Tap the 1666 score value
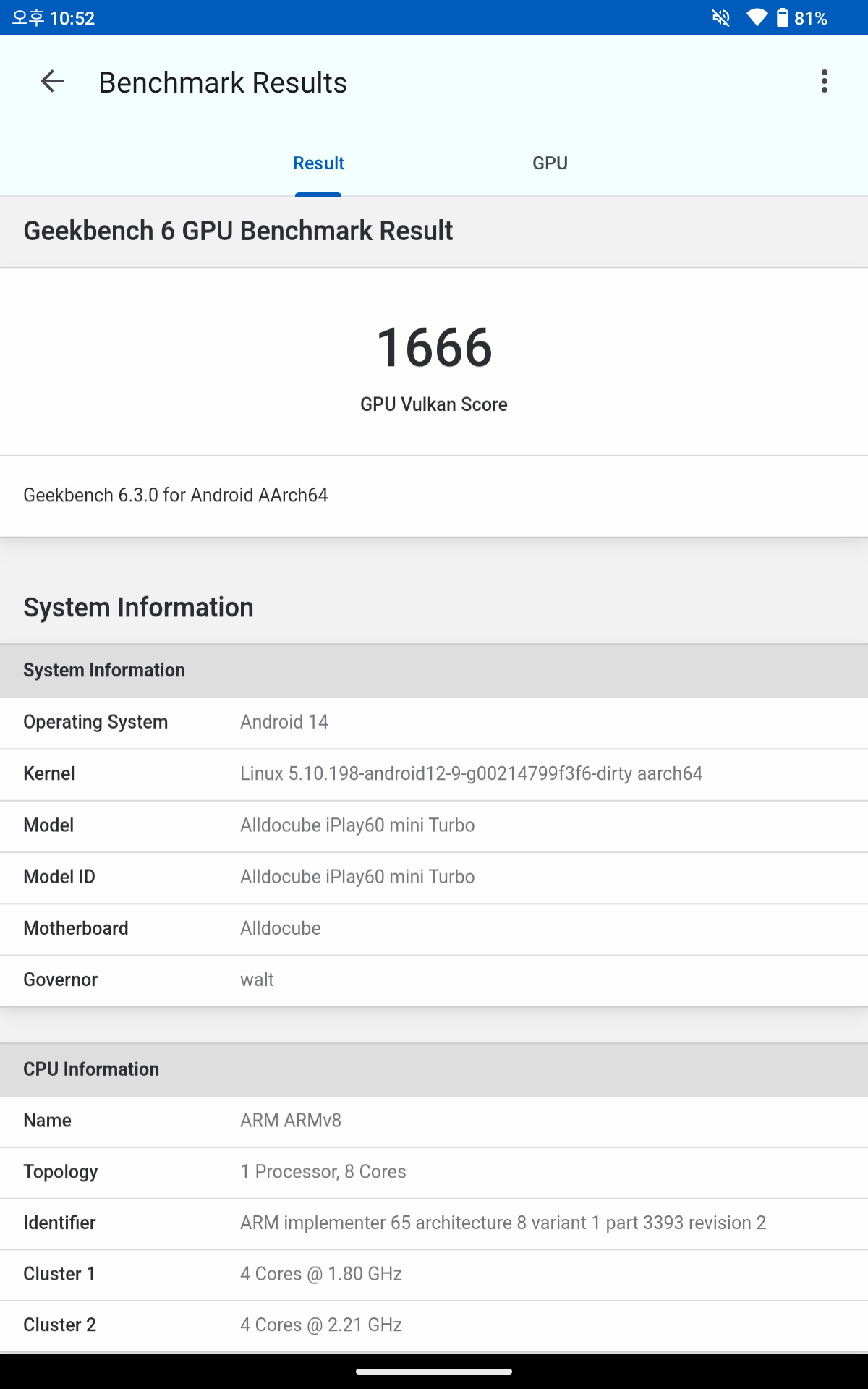This screenshot has width=868, height=1389. [x=434, y=348]
